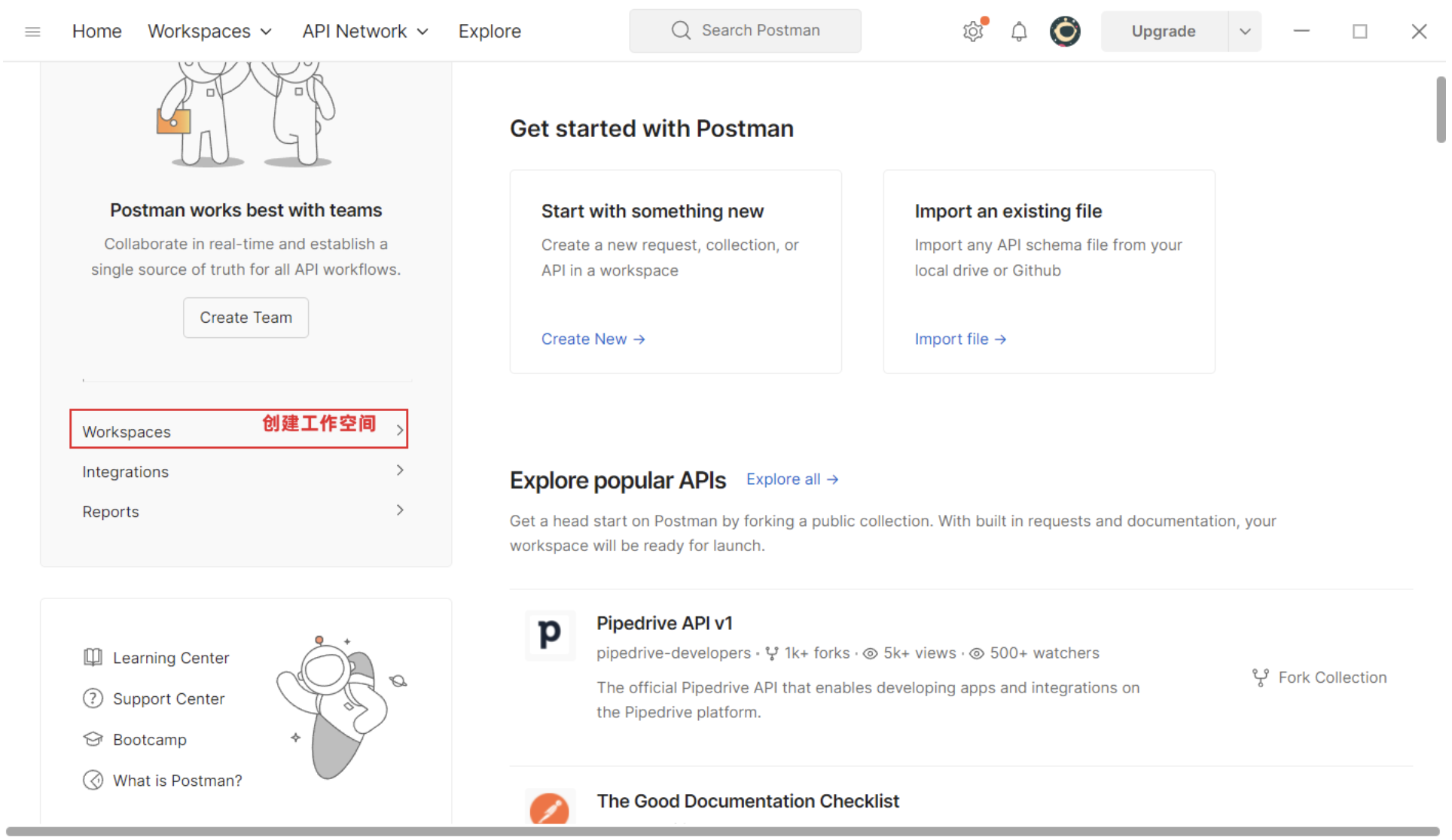Open the Upgrade dropdown arrow
The image size is (1452, 840).
tap(1244, 32)
